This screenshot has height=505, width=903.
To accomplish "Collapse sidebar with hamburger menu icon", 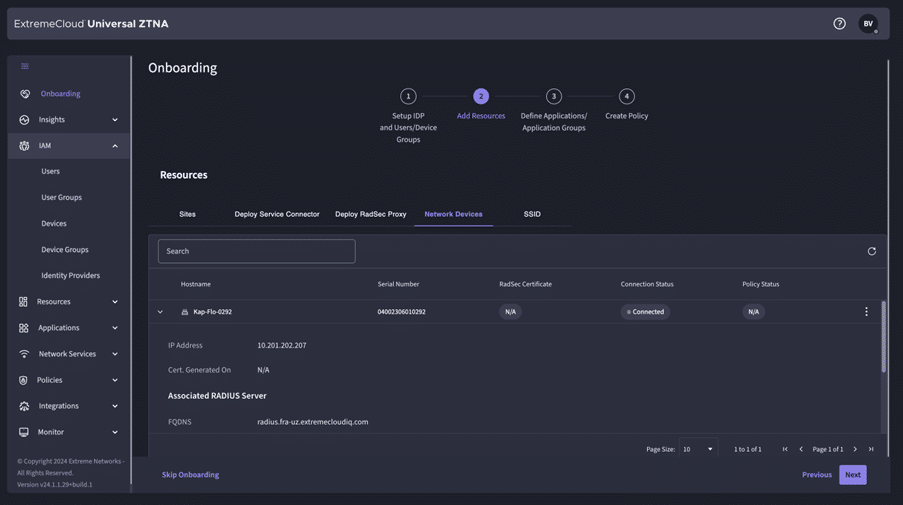I will 25,67.
